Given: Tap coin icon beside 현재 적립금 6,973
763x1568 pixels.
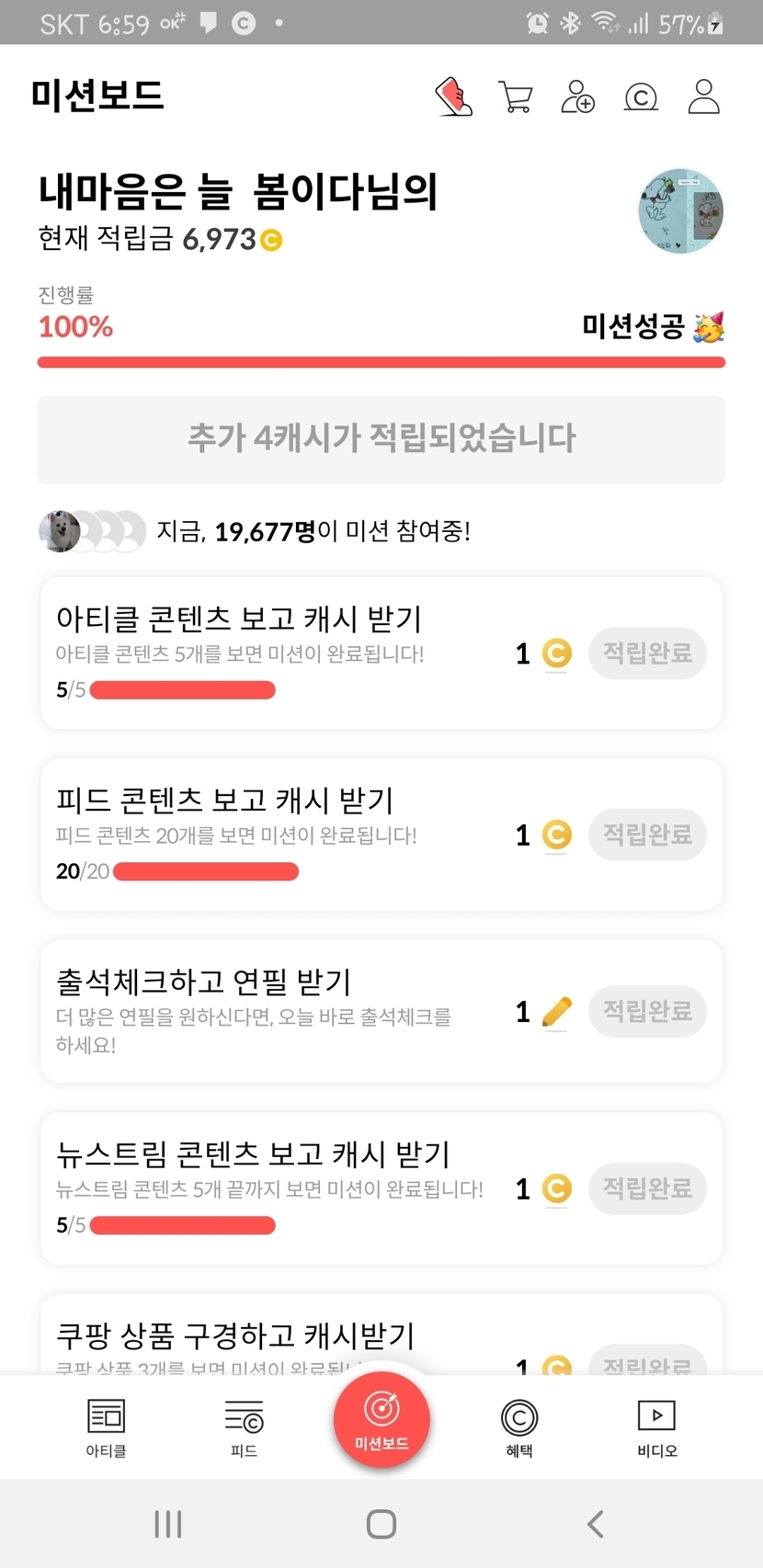Looking at the screenshot, I should point(271,241).
